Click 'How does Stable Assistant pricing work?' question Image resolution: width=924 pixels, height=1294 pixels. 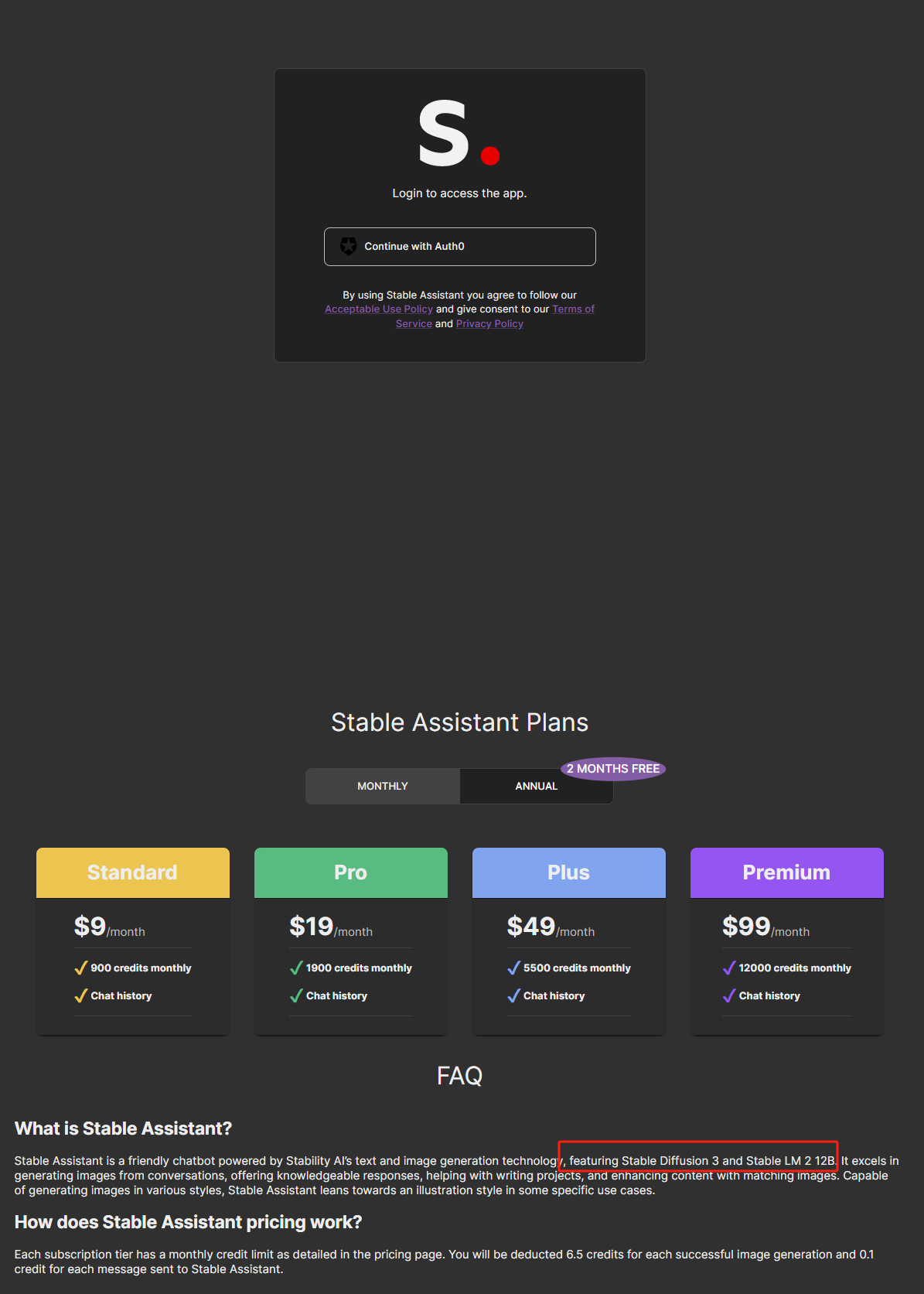tap(188, 1222)
